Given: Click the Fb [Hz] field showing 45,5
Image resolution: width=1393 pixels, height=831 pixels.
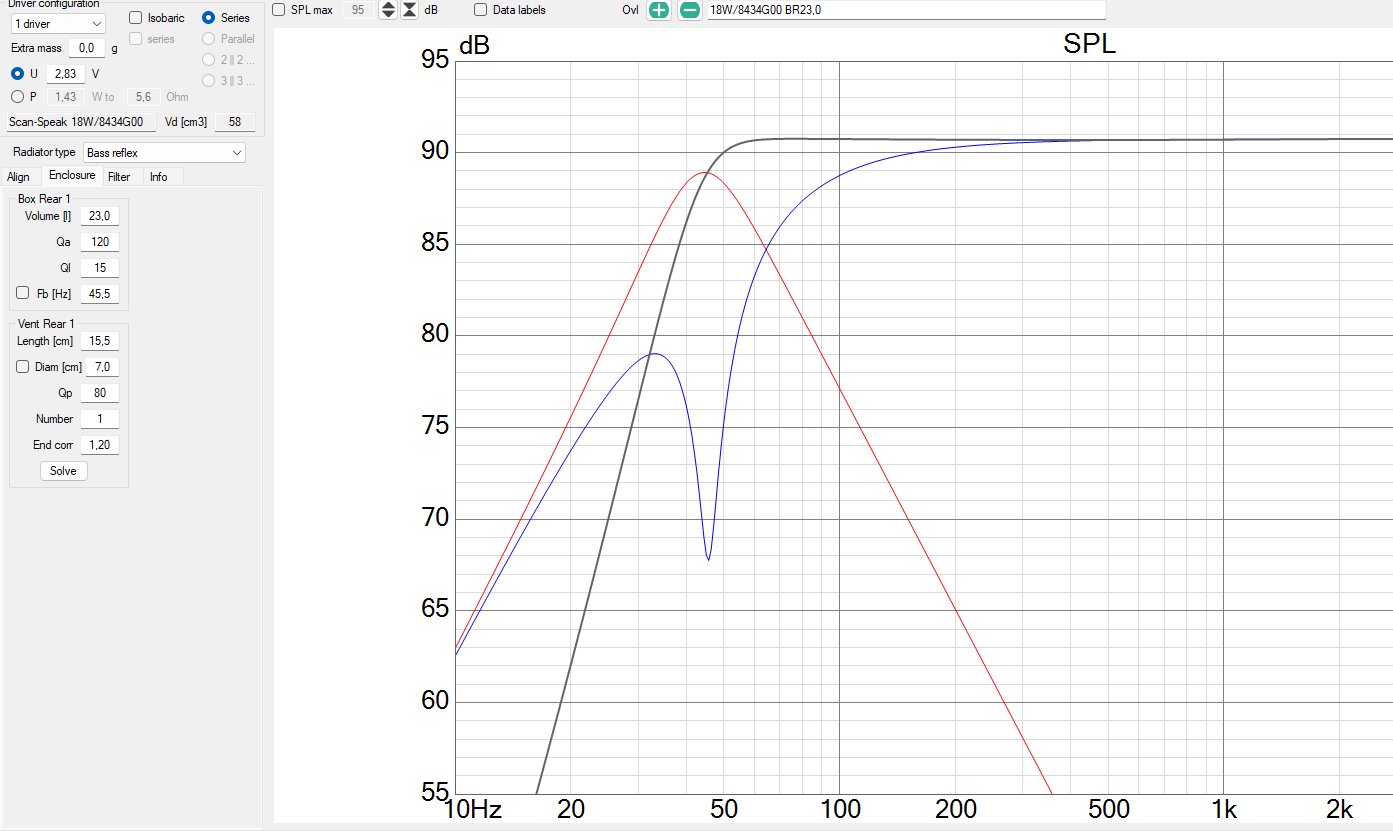Looking at the screenshot, I should click(100, 294).
